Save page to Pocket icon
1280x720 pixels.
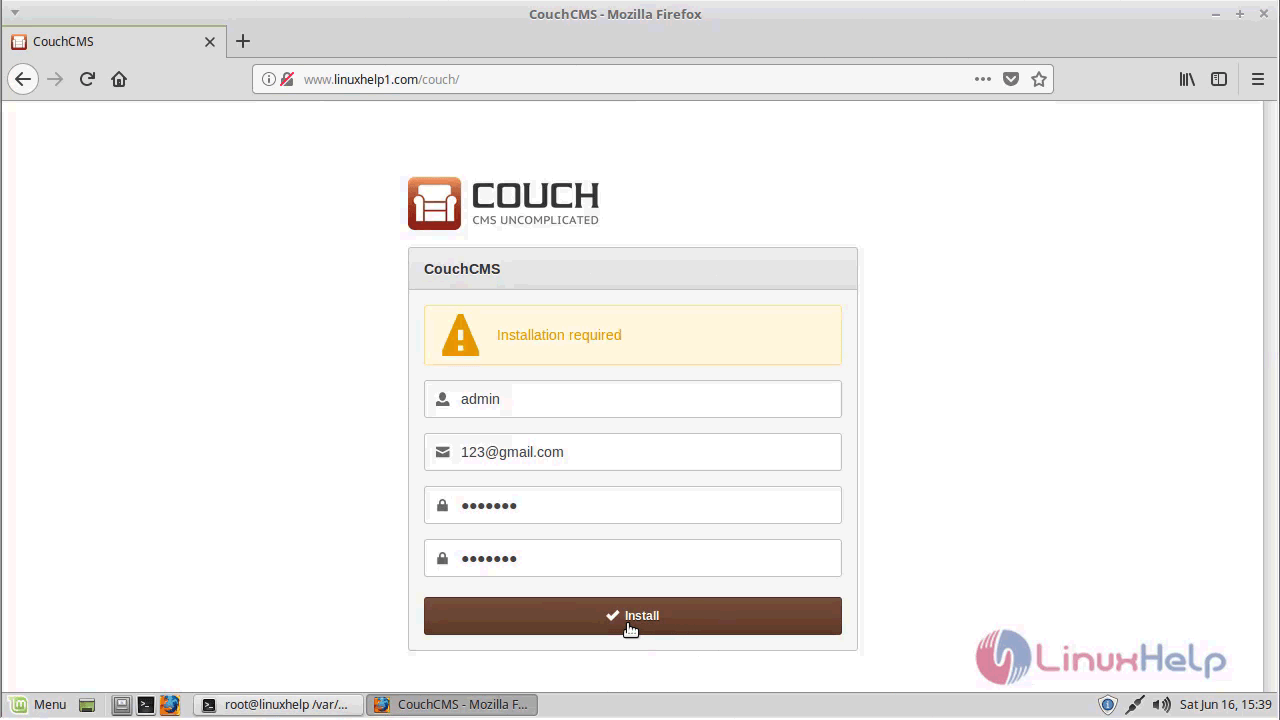click(1011, 79)
